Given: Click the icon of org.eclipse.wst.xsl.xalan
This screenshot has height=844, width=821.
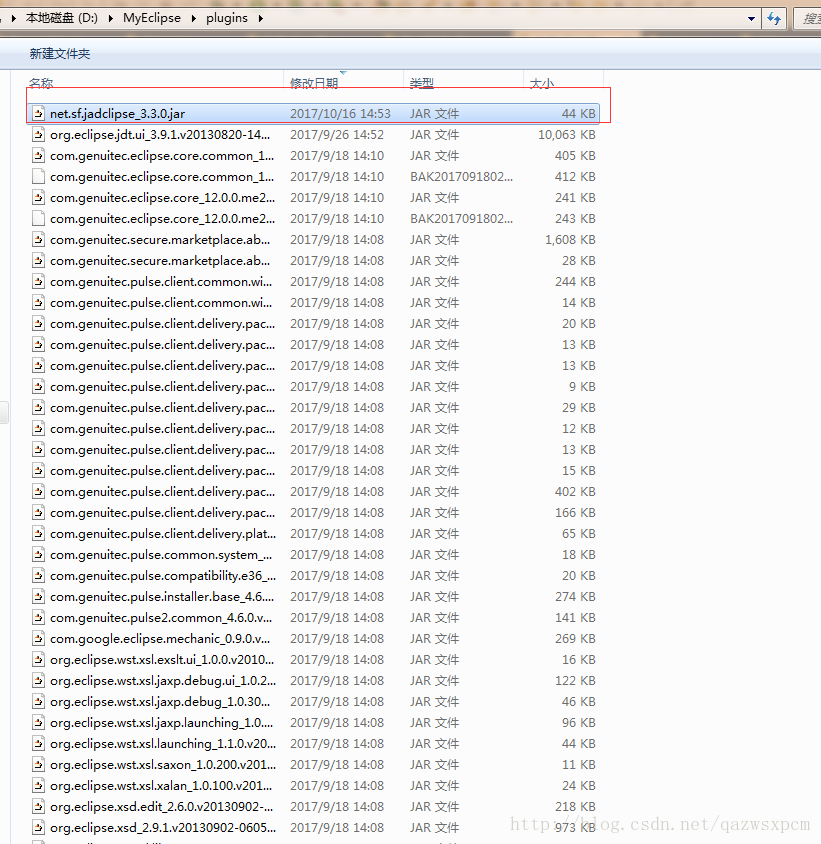Looking at the screenshot, I should 38,785.
